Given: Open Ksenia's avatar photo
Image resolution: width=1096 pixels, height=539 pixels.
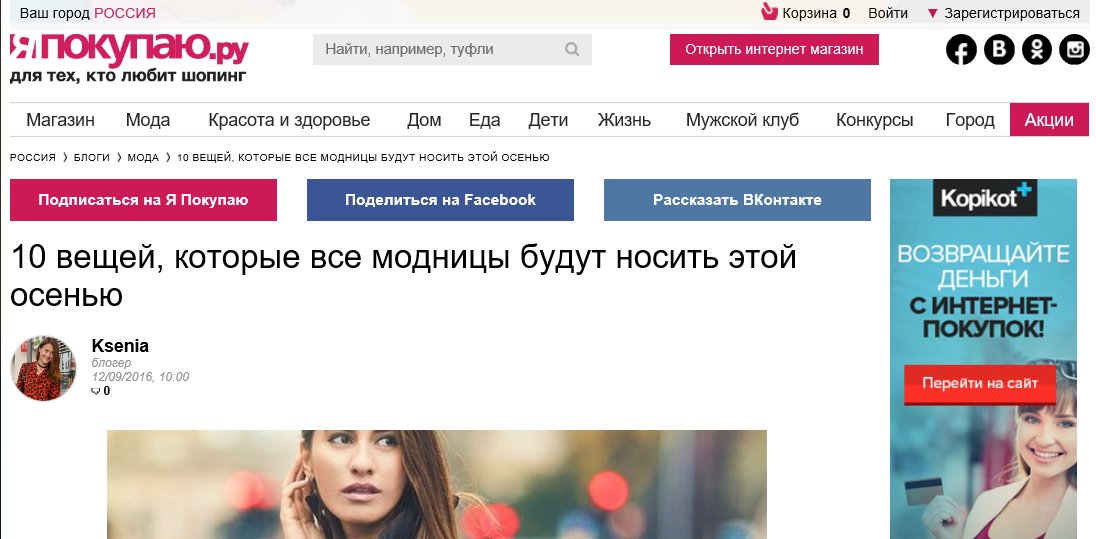Looking at the screenshot, I should pyautogui.click(x=43, y=368).
